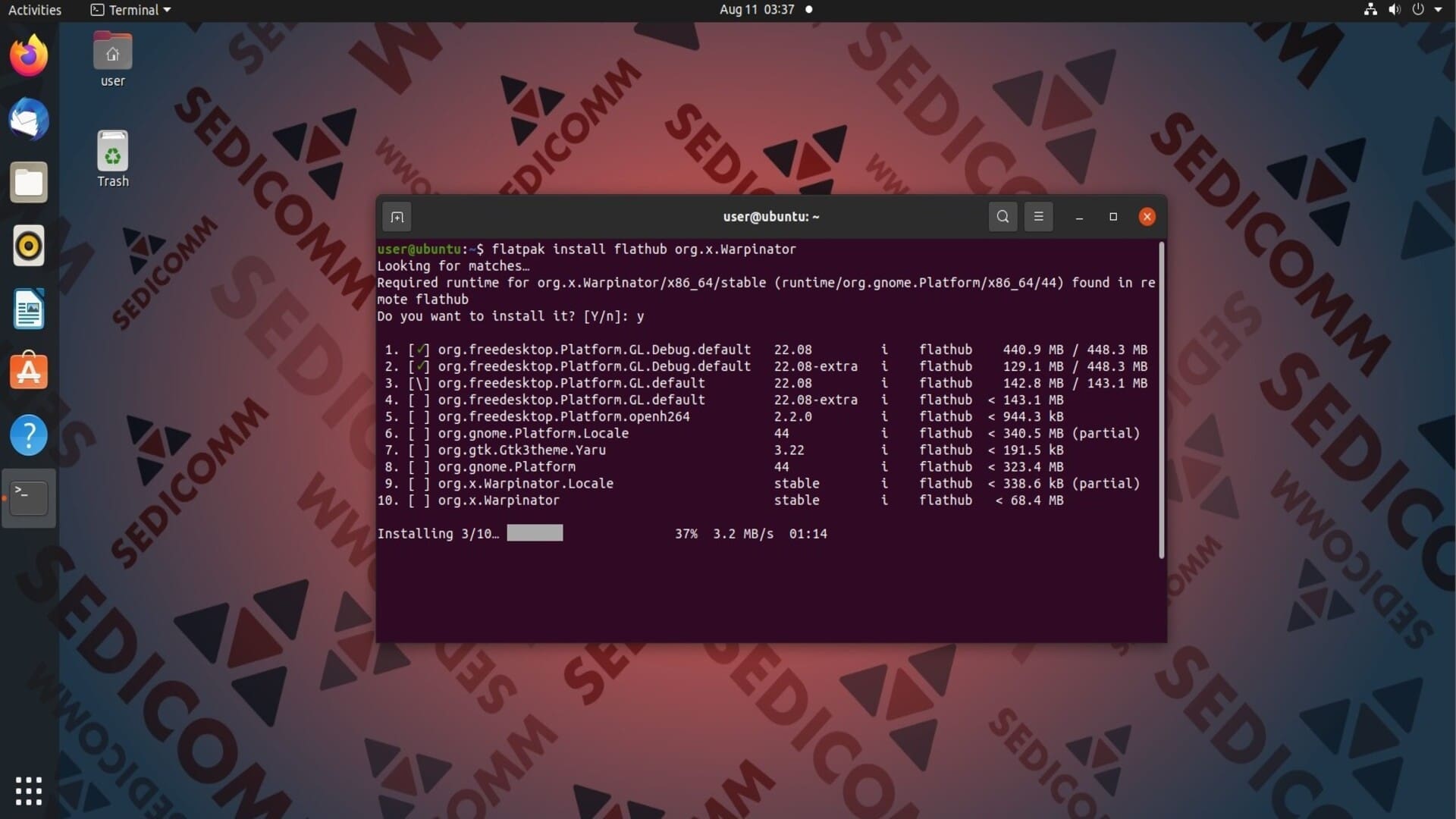The height and width of the screenshot is (819, 1456).
Task: Expand the system menu arrow at top right
Action: pos(1438,10)
